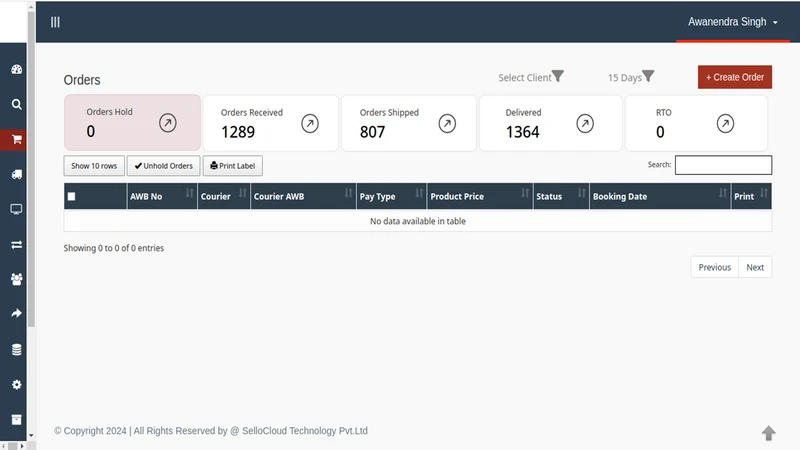800x450 pixels.
Task: Go to the Previous page
Action: click(714, 267)
